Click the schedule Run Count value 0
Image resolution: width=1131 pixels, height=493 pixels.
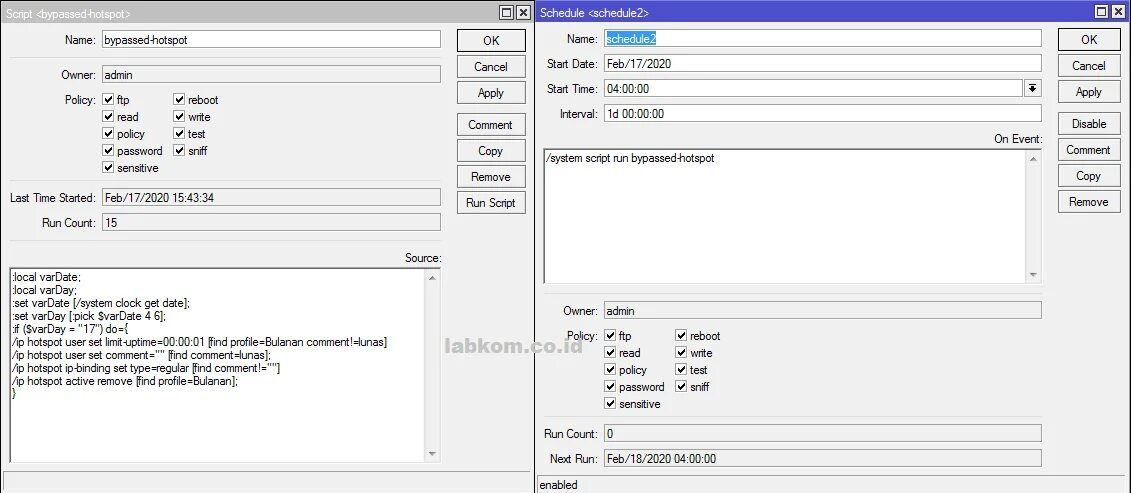click(x=822, y=434)
